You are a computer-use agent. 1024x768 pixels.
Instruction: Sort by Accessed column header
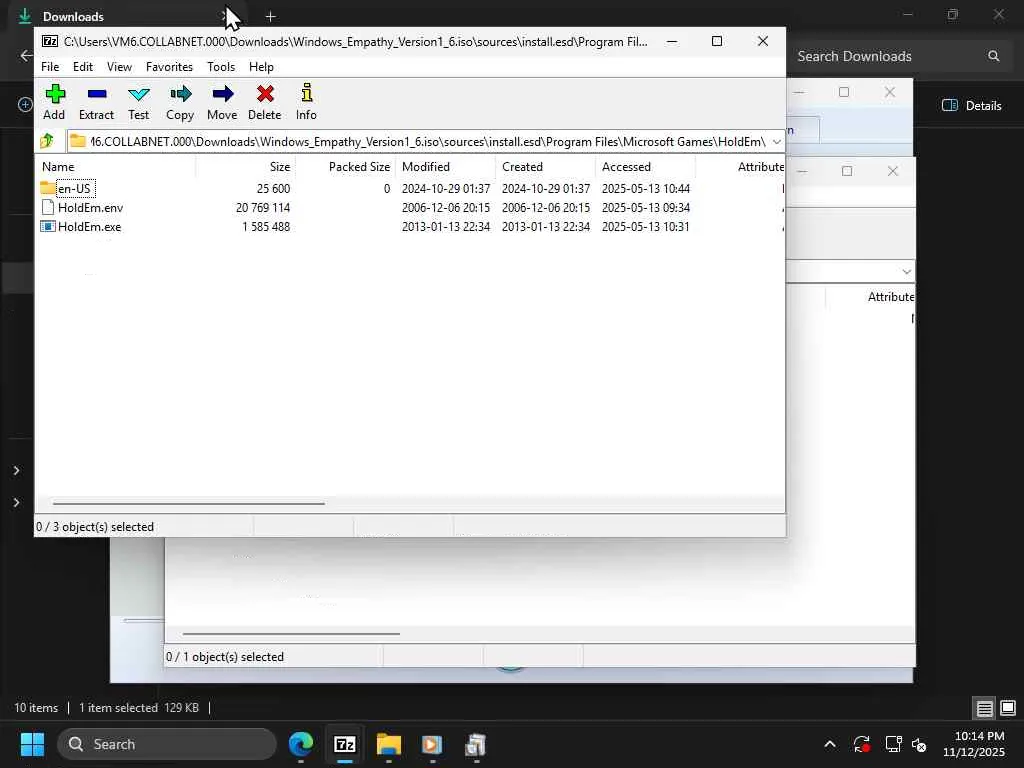click(x=645, y=167)
